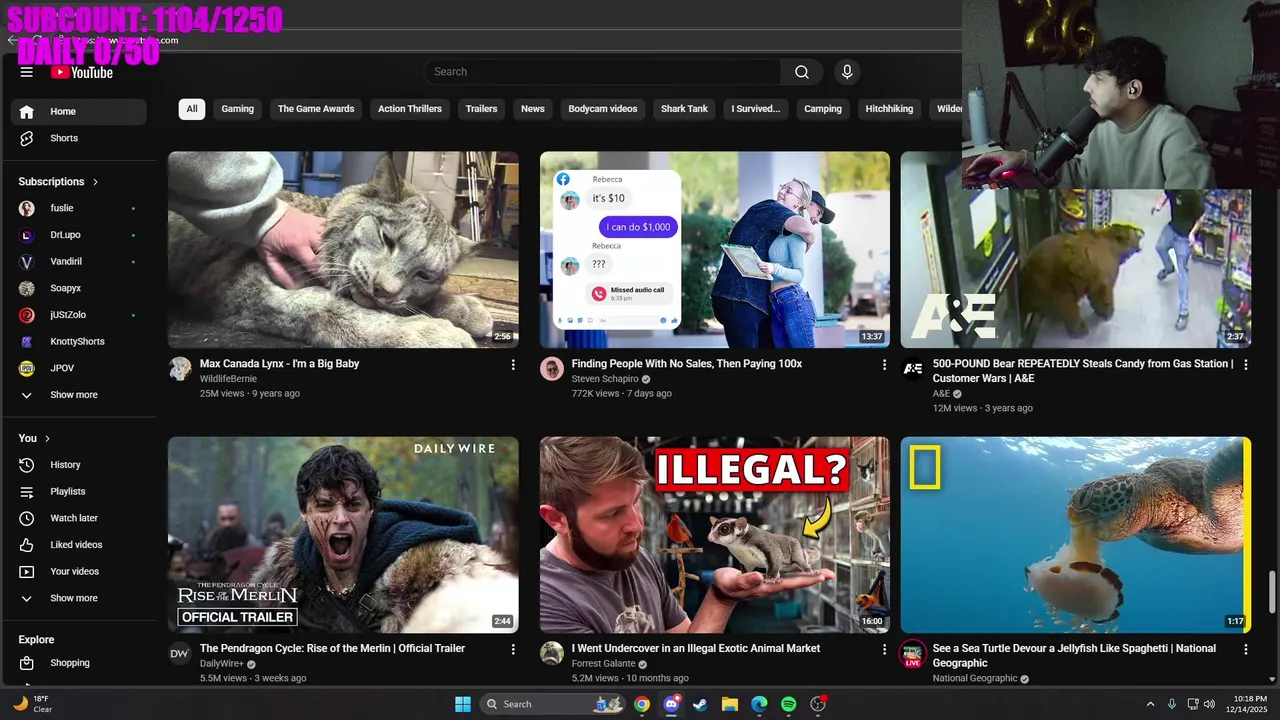Screen dimensions: 1280x720
Task: Open Shopping under Explore
Action: (79, 663)
